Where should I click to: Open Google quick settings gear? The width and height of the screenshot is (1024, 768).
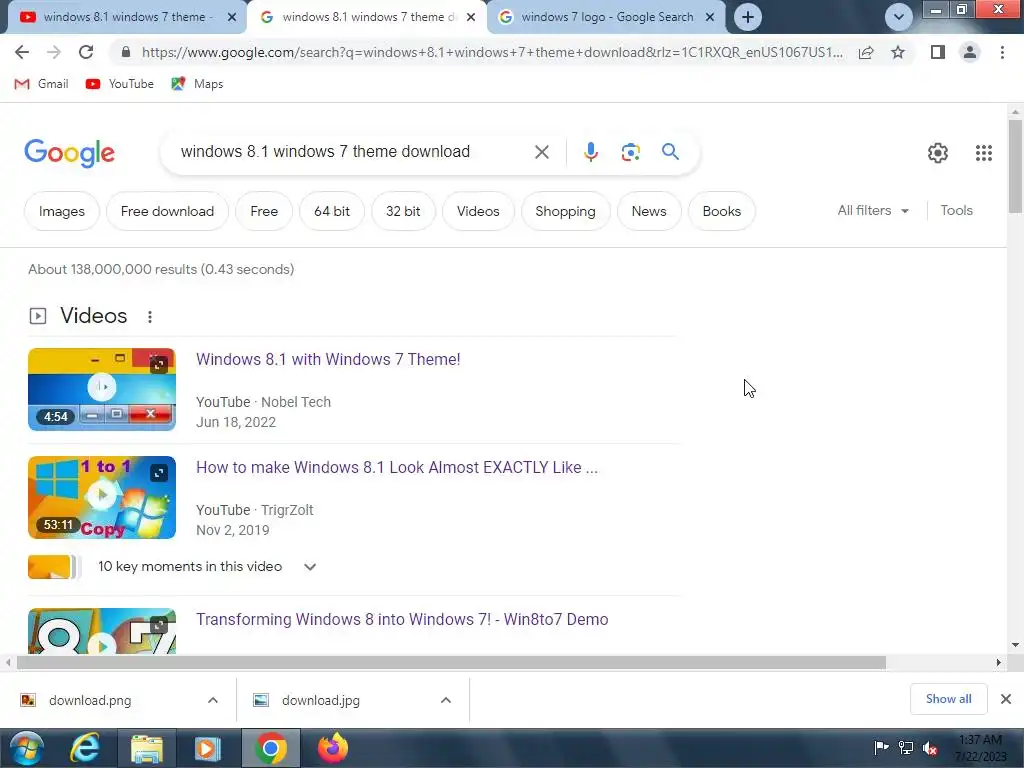click(938, 153)
